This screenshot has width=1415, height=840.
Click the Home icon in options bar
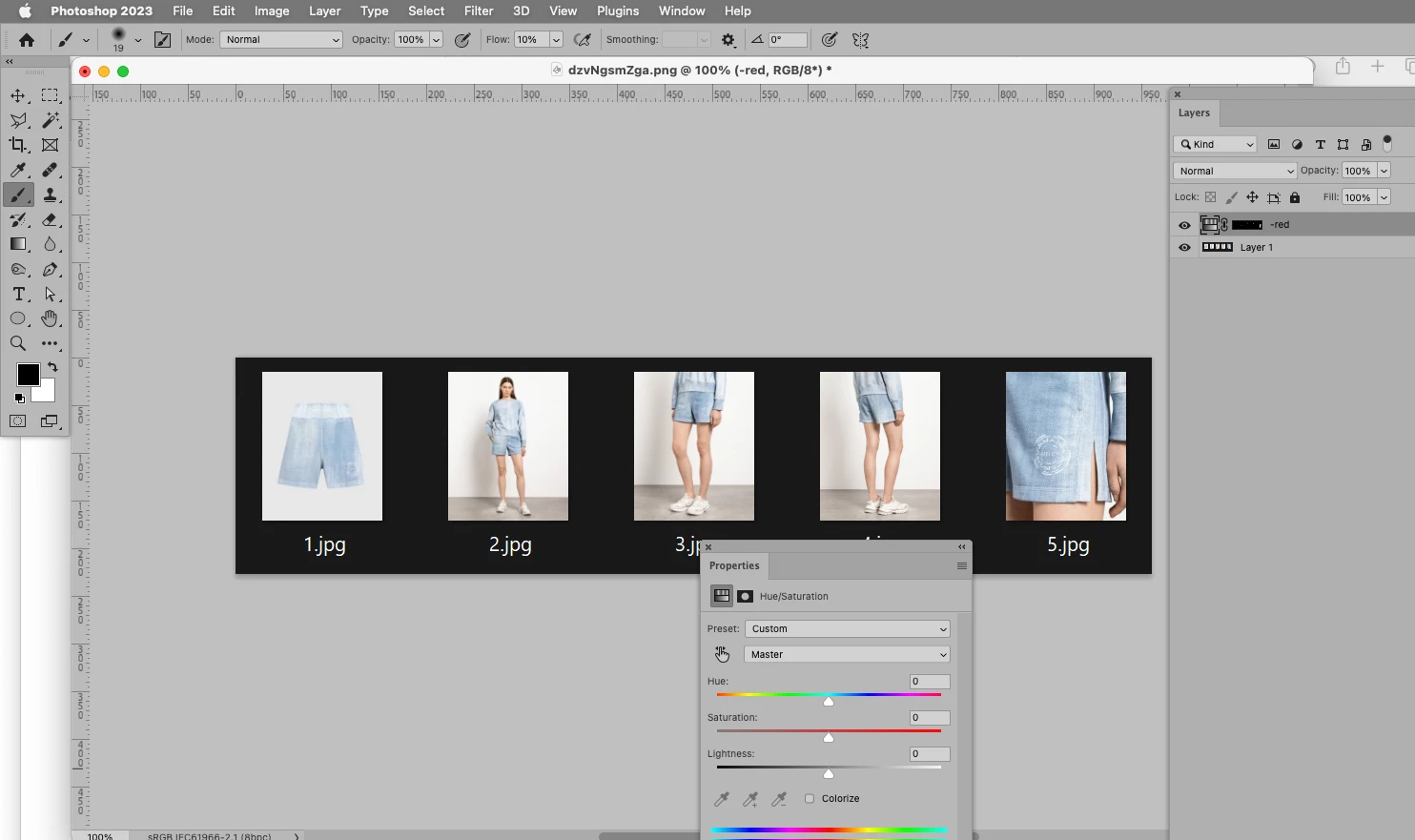point(27,40)
